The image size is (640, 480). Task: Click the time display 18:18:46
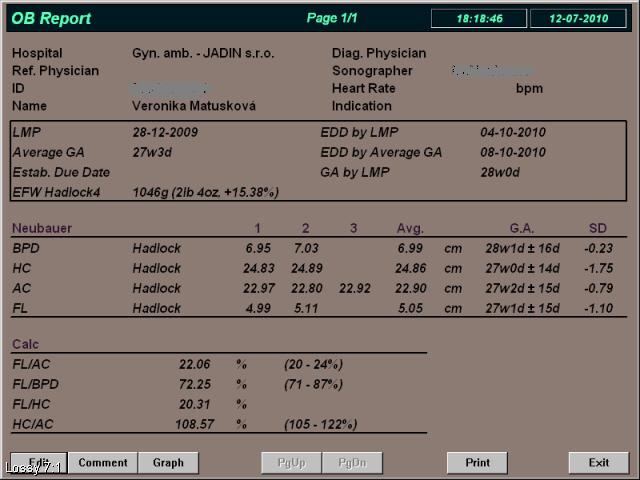coord(480,18)
